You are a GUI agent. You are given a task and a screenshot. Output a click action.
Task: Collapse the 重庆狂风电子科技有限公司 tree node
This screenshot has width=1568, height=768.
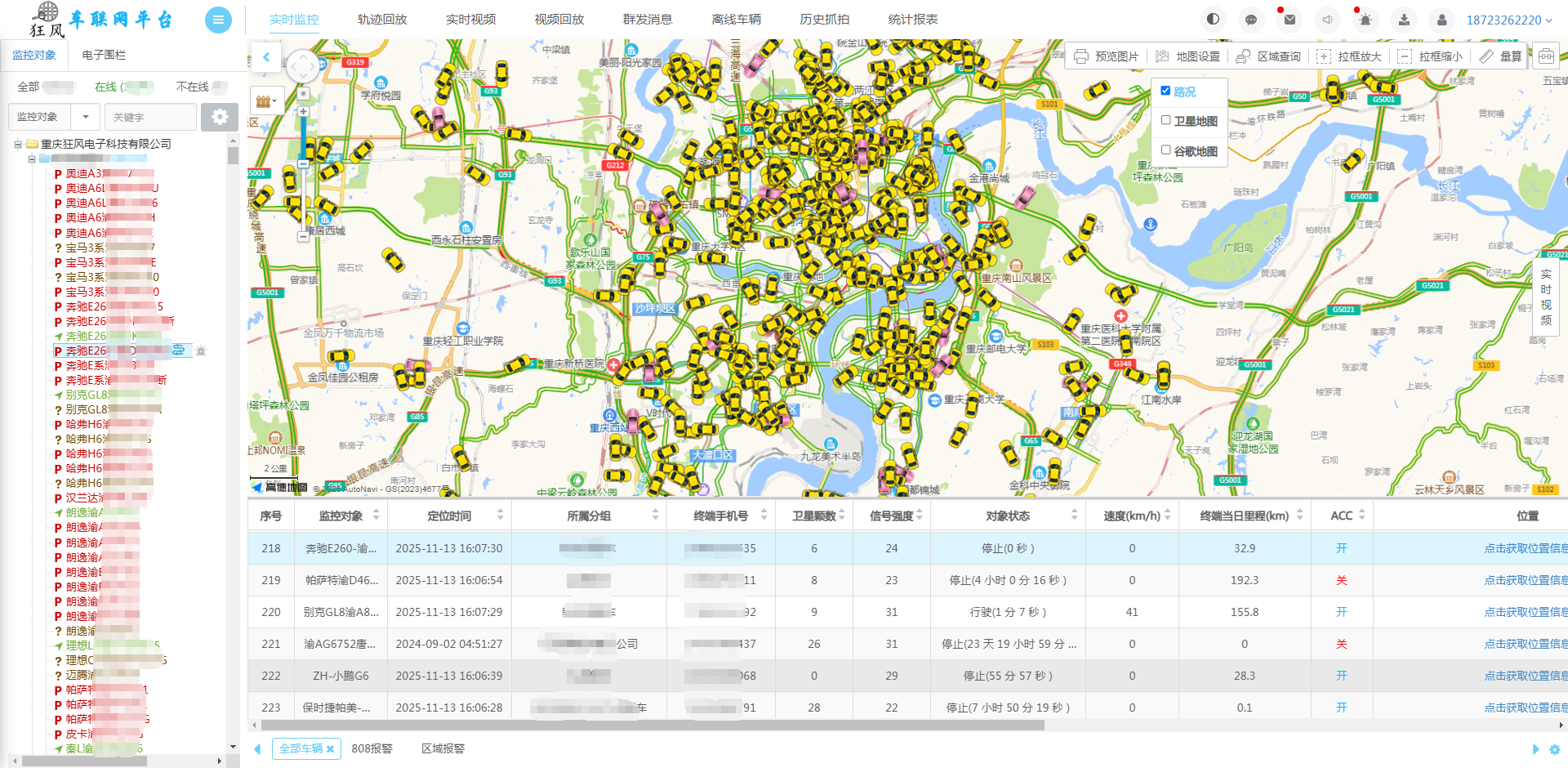click(17, 144)
